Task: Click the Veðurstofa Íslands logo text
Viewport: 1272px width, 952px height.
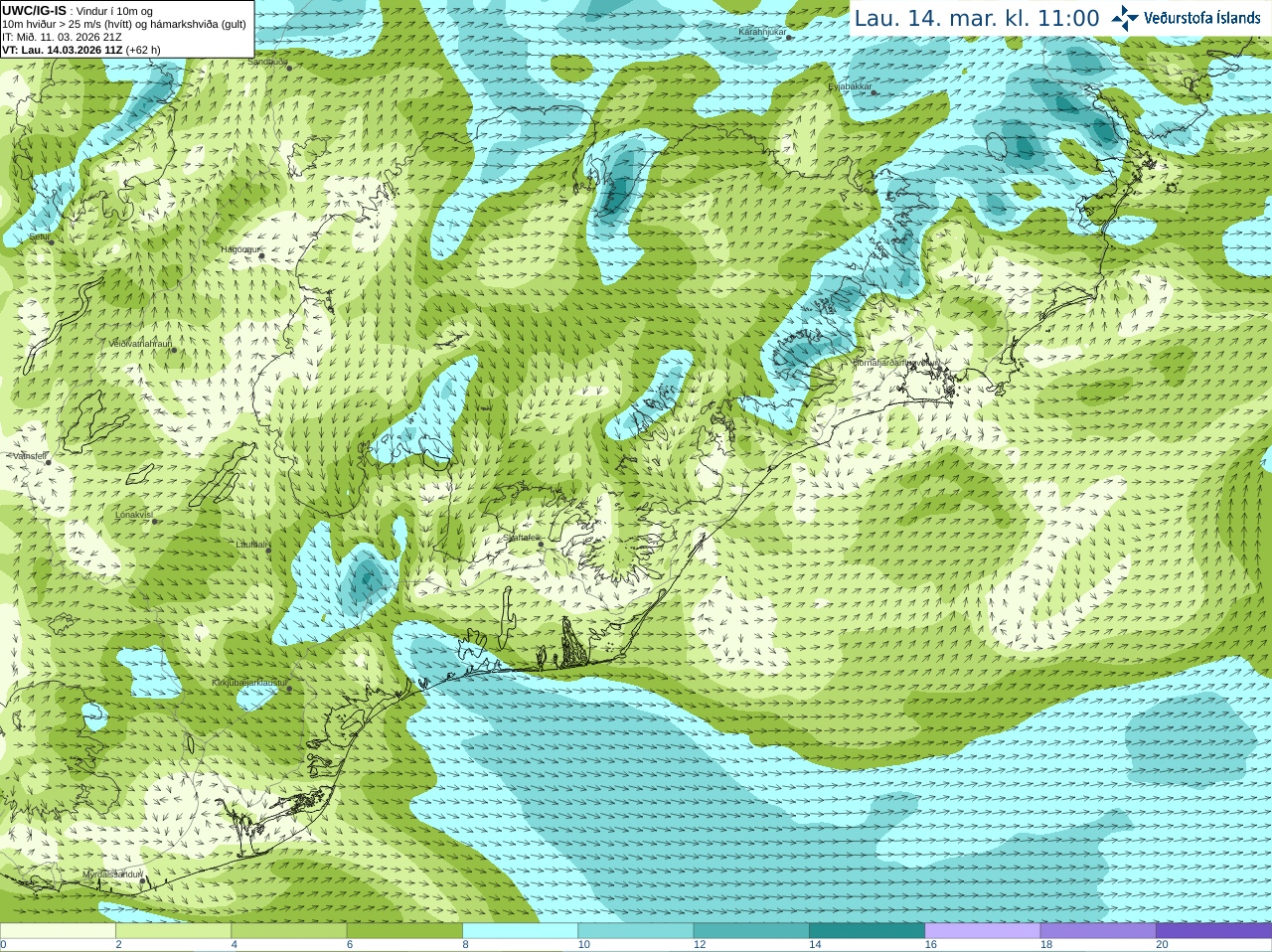Action: 1202,18
